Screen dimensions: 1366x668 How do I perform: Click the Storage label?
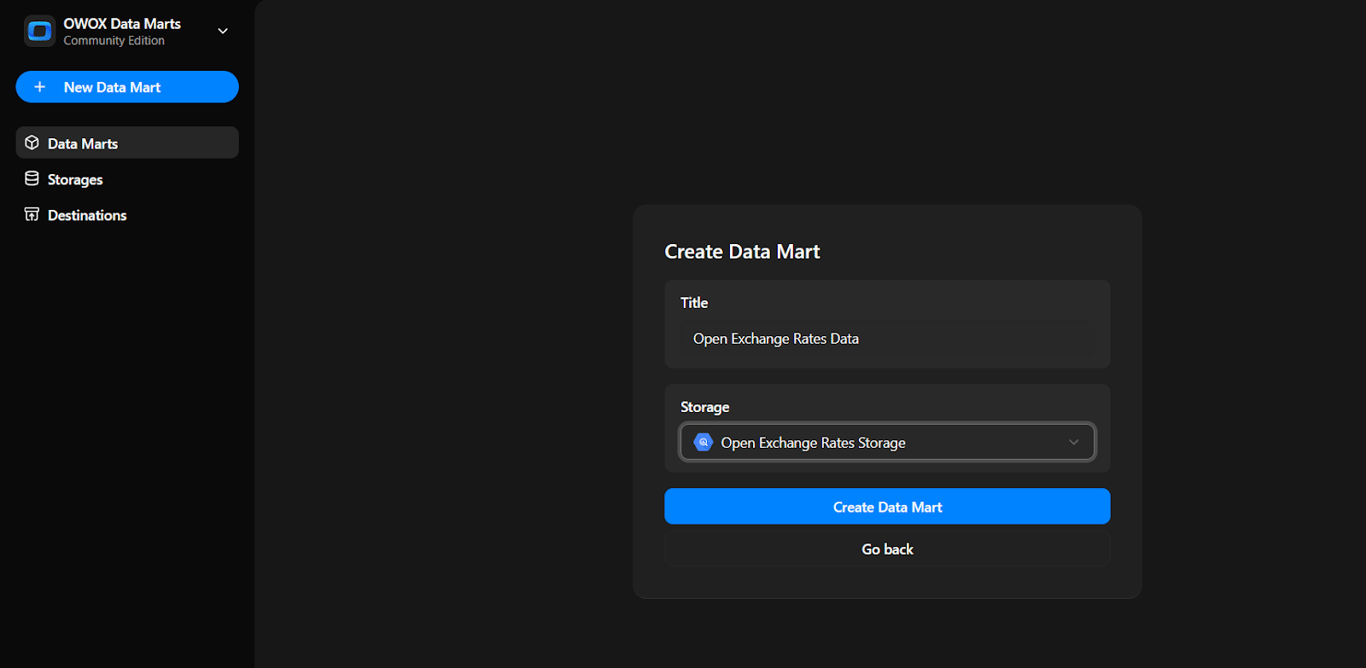click(705, 407)
